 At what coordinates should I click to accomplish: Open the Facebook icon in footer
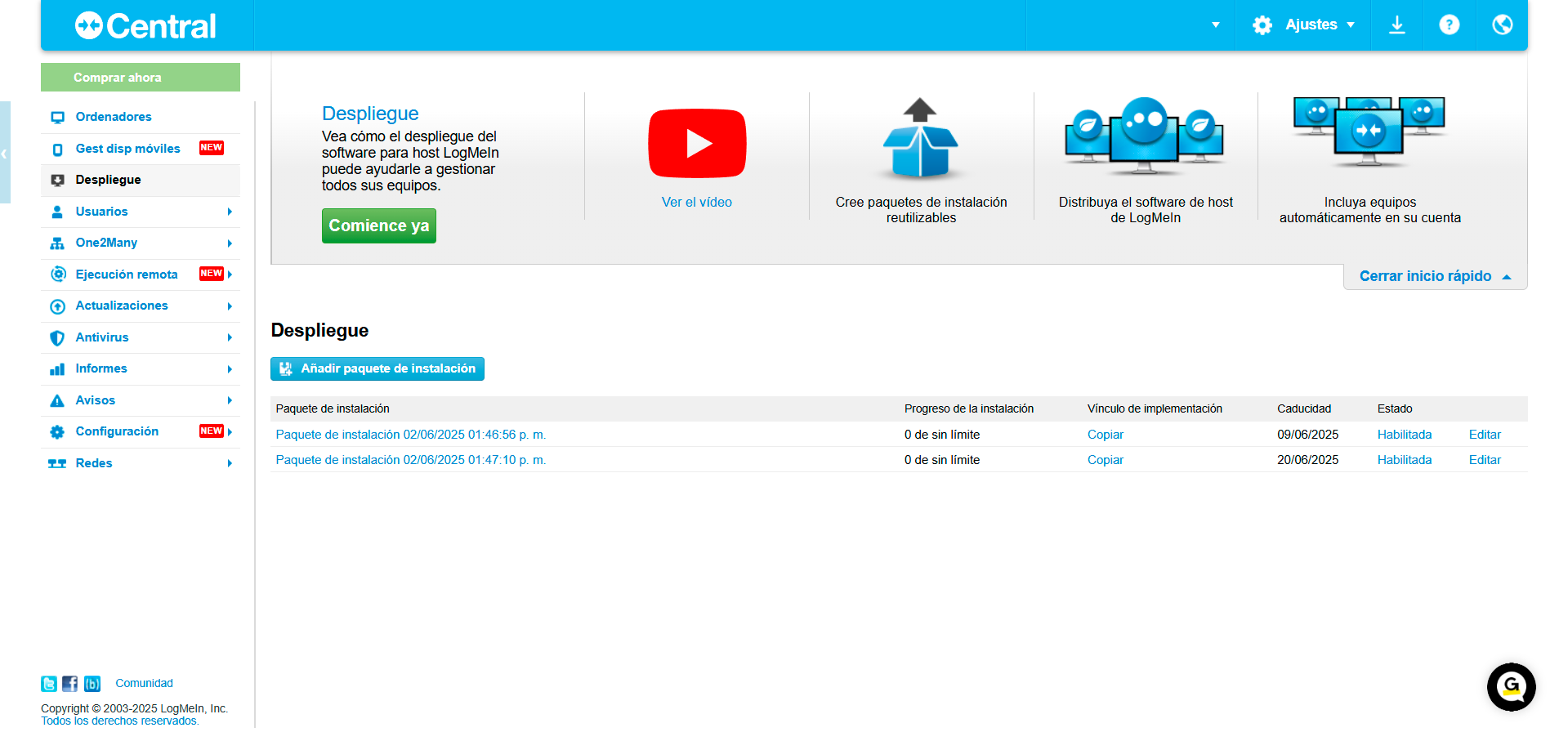[70, 684]
